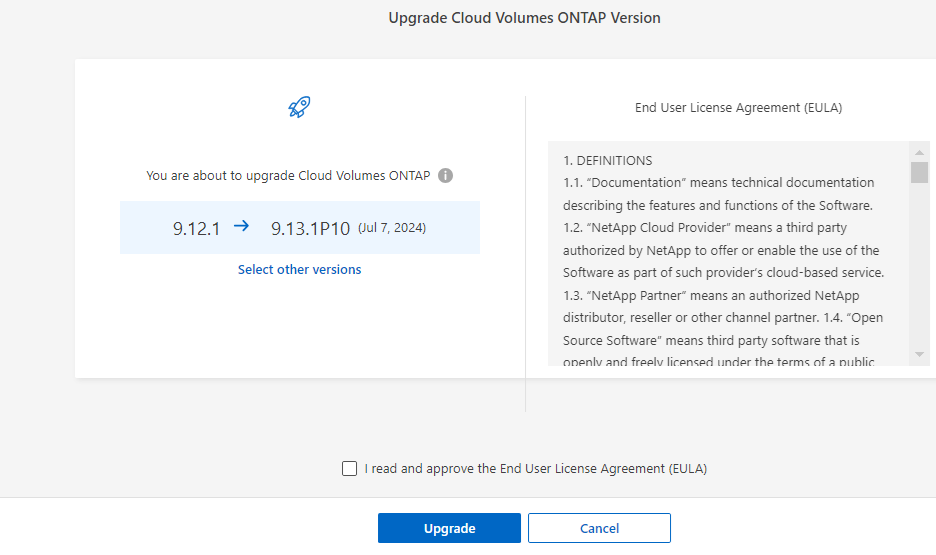Click the EULA scrollbar thumb
This screenshot has height=555, width=936.
pos(919,172)
